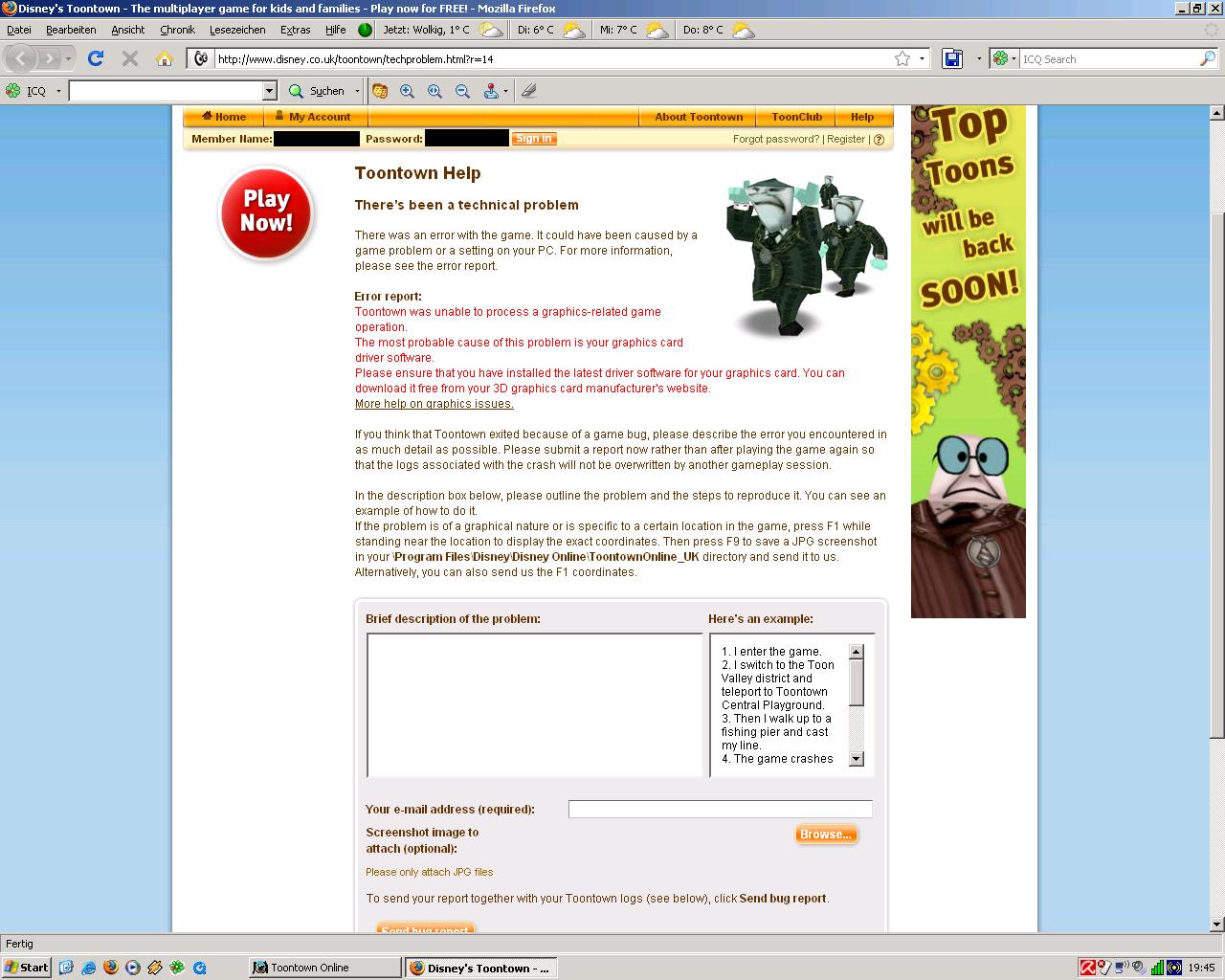1225x980 pixels.
Task: Click the zoom out magnifier icon
Action: coord(463,91)
